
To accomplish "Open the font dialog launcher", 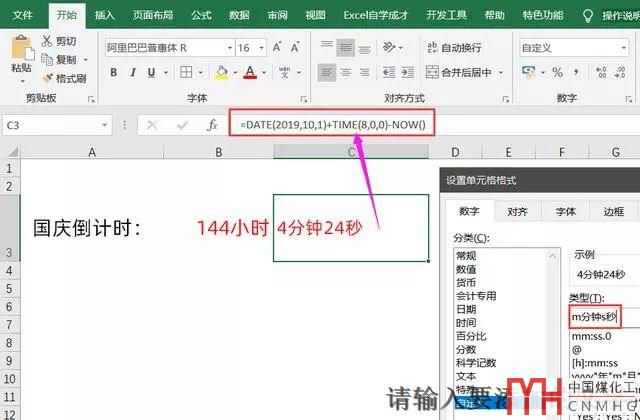I will tap(304, 99).
